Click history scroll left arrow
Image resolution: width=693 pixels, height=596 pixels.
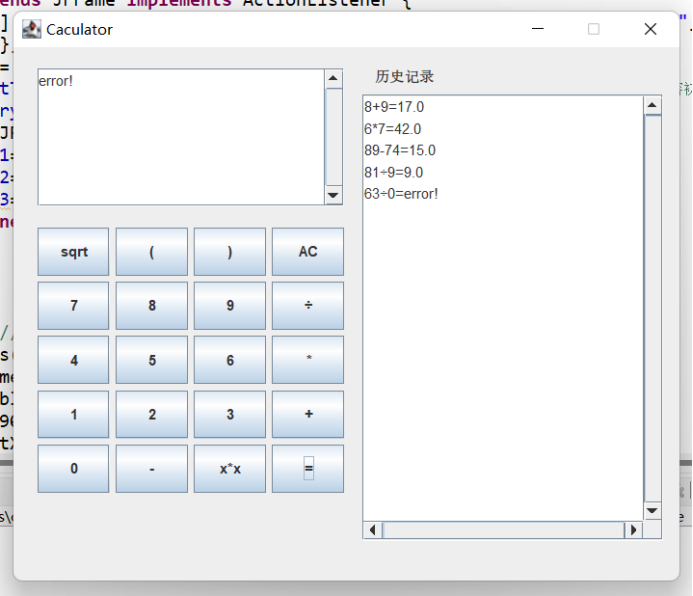tap(373, 530)
